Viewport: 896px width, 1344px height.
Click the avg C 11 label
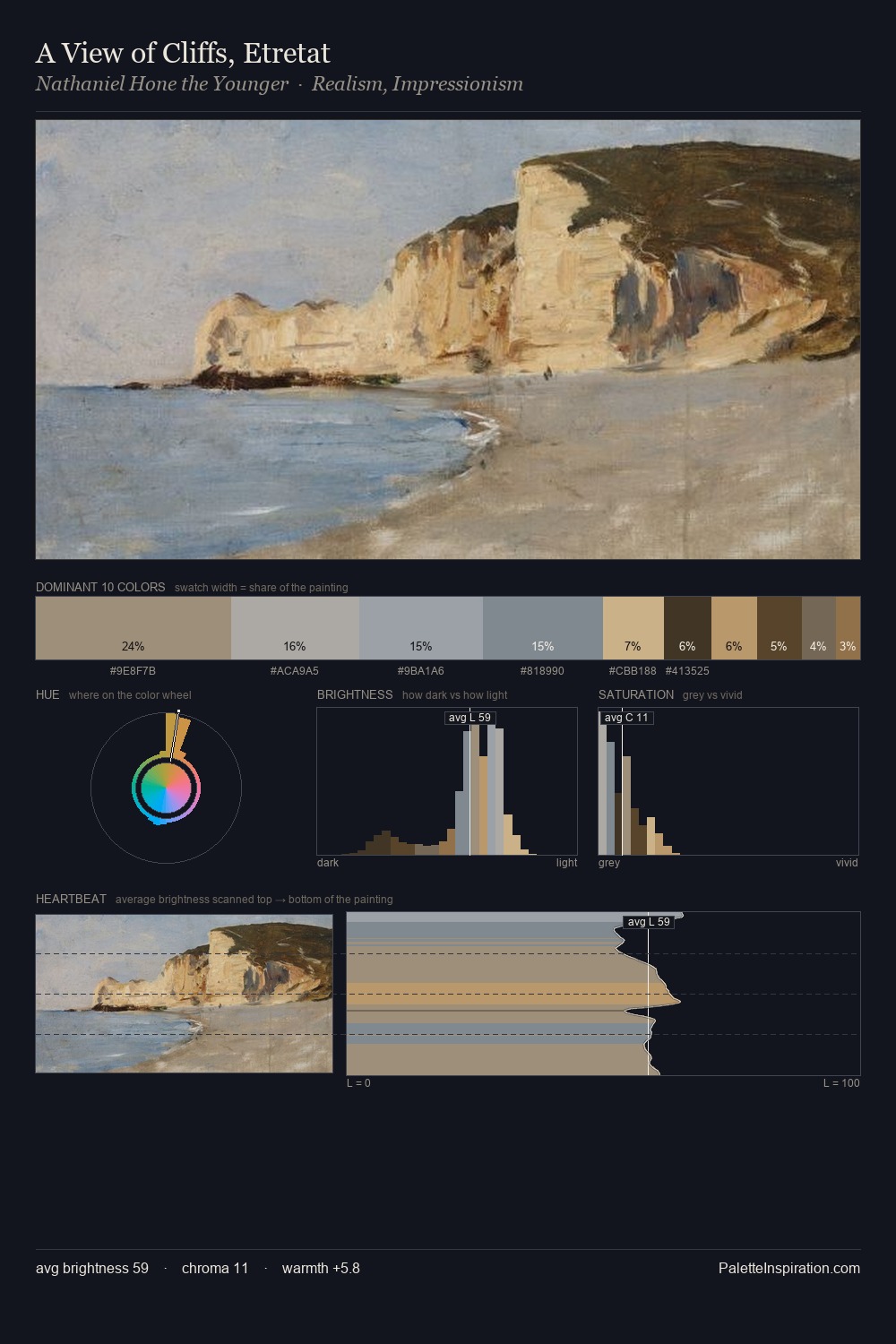[626, 718]
